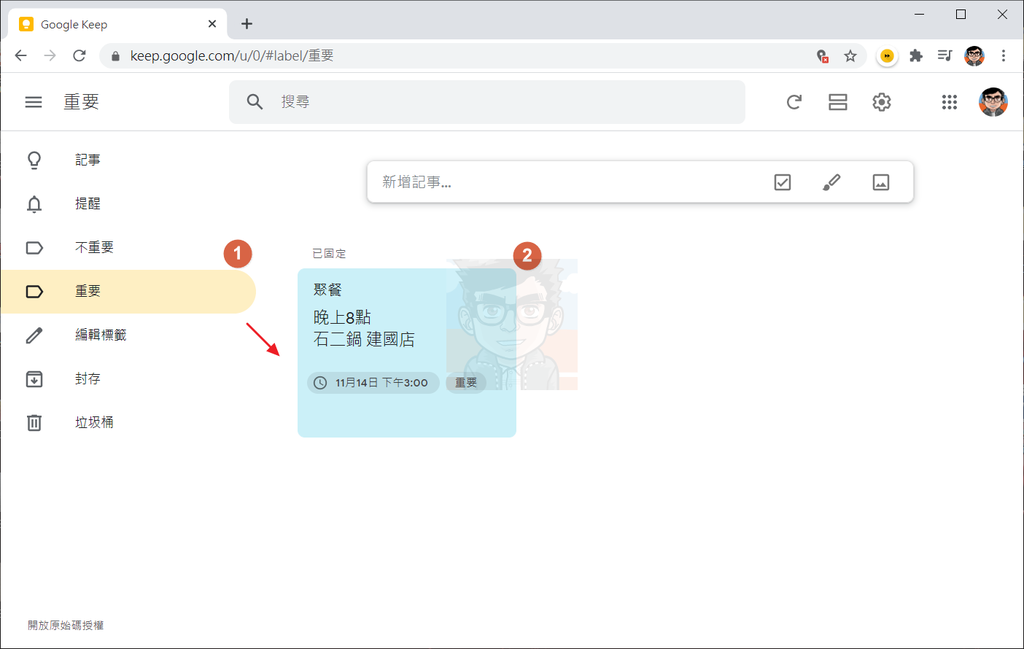Click the archive box icon
Screen dimensions: 1024x649
click(x=34, y=379)
